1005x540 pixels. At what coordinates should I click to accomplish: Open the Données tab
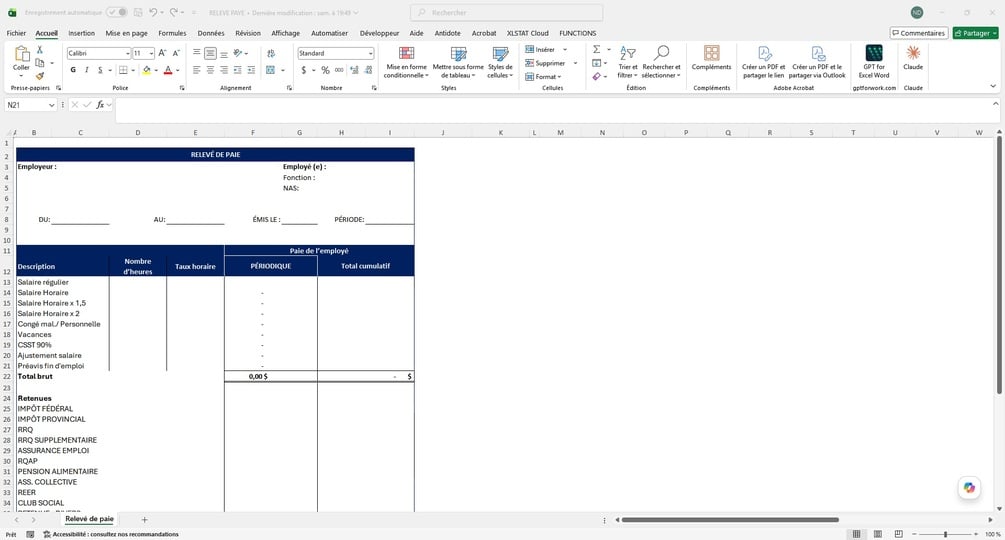coord(211,33)
